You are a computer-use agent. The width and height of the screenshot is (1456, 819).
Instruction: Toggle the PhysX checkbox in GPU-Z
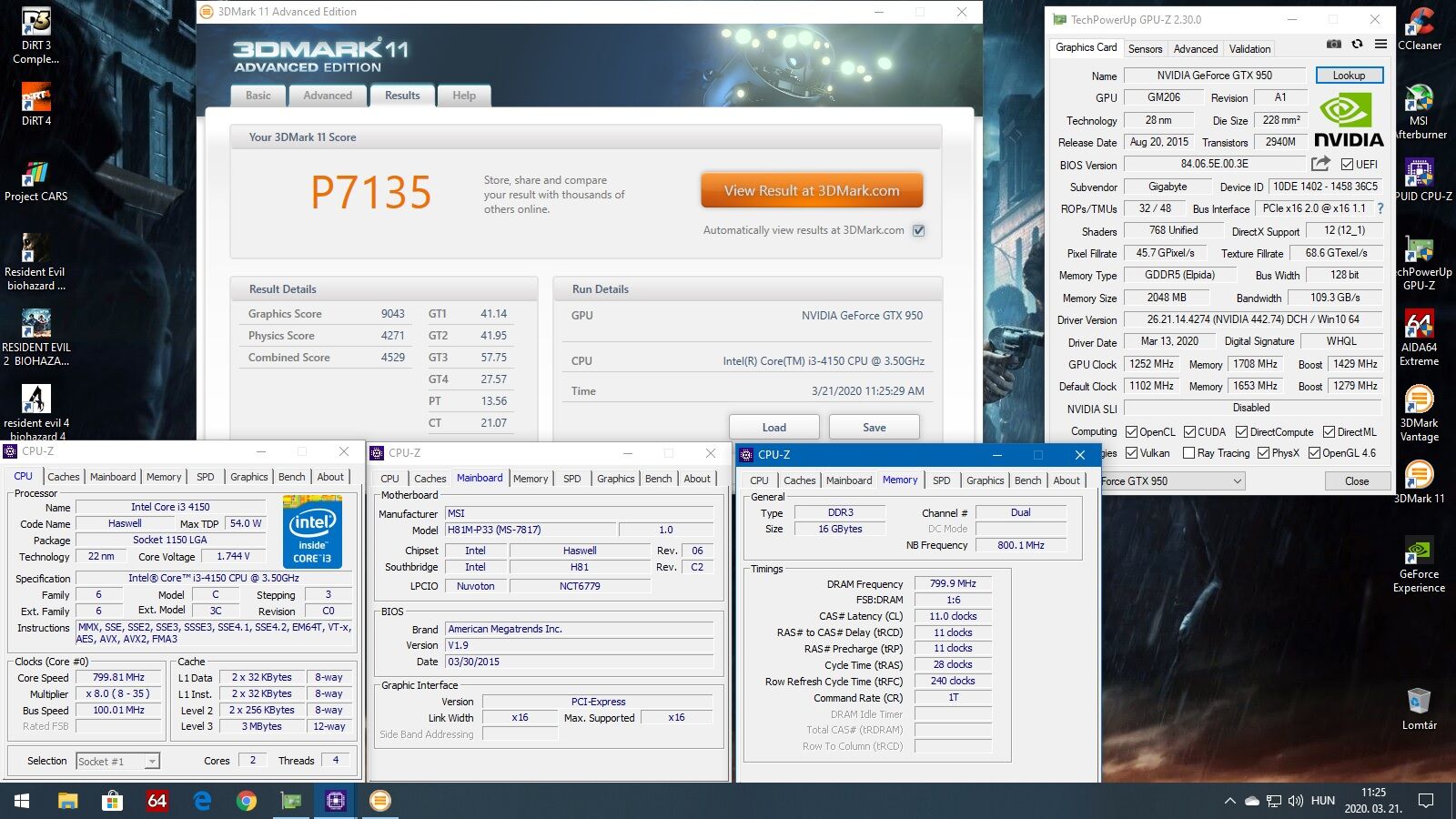(x=1264, y=453)
